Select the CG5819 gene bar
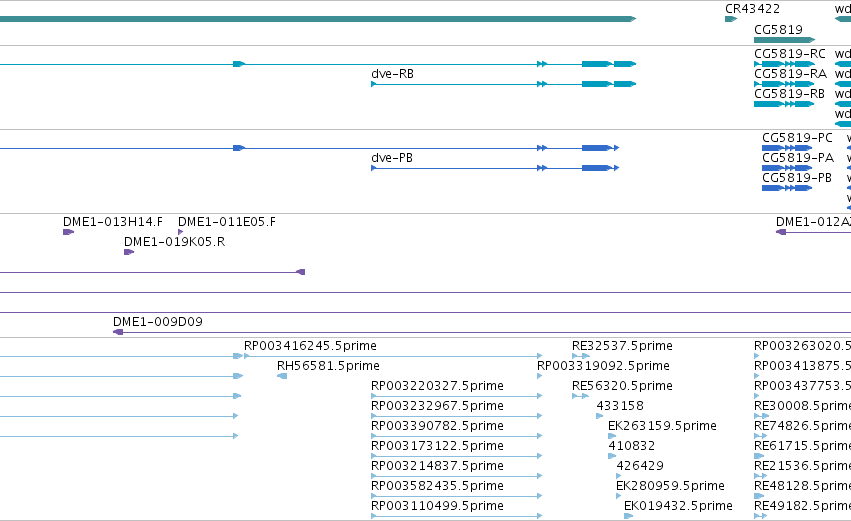 point(785,40)
